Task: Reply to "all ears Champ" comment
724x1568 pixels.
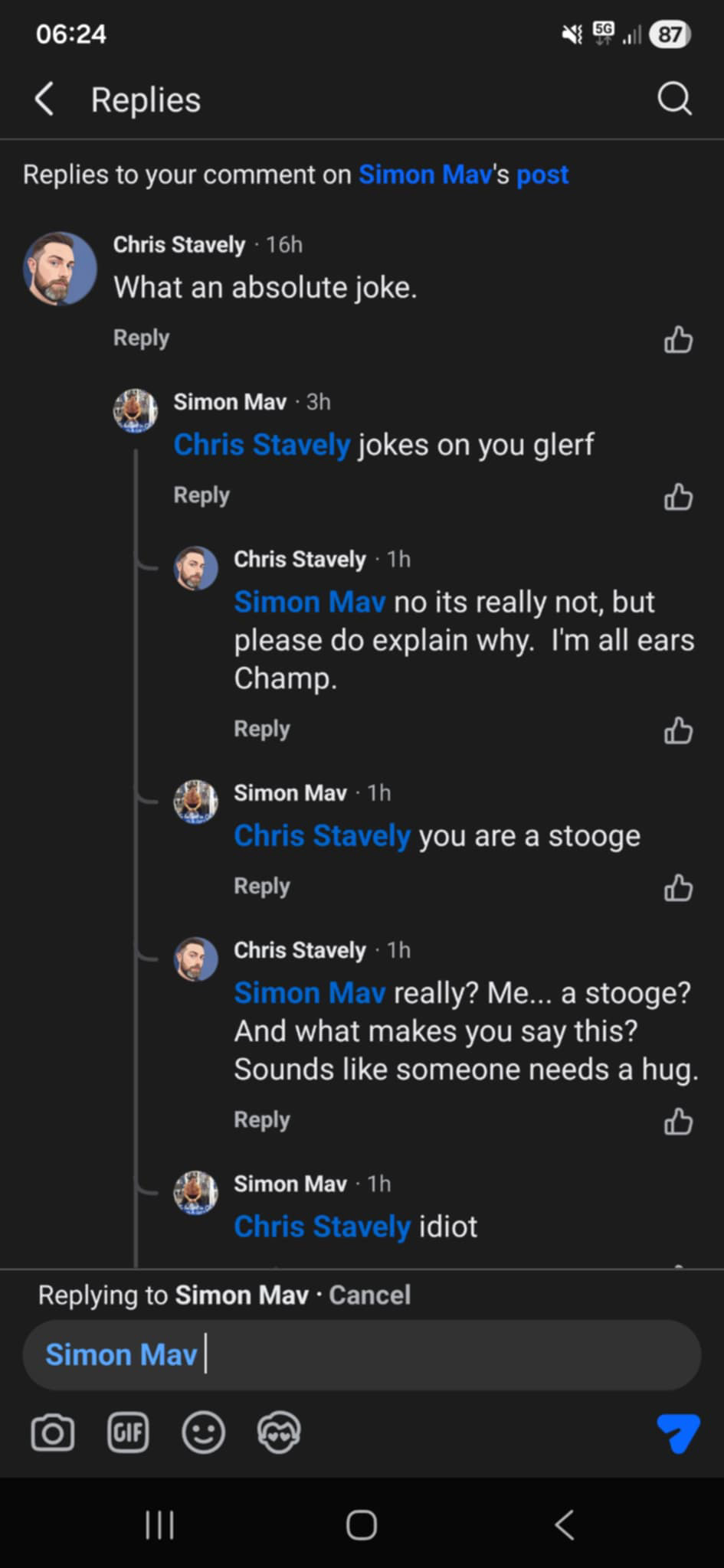Action: (x=262, y=729)
